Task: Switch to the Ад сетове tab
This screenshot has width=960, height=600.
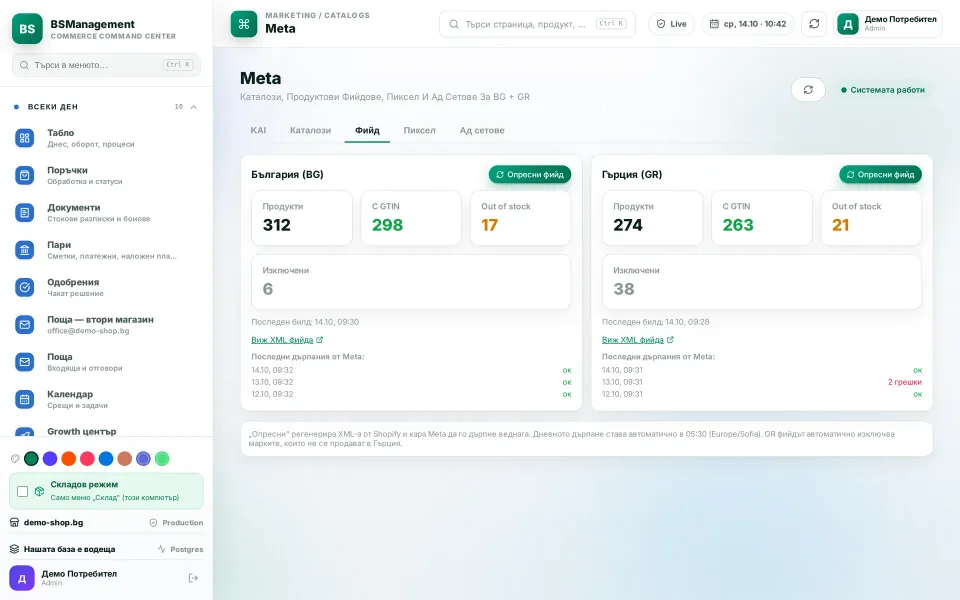Action: tap(482, 130)
